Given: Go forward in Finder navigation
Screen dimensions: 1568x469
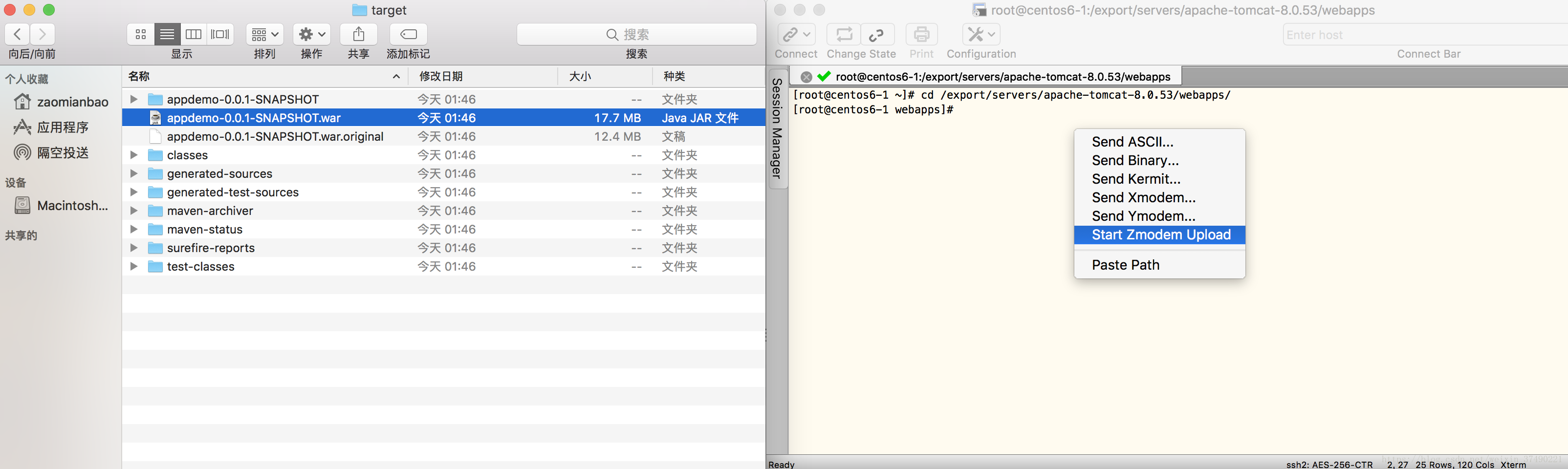Looking at the screenshot, I should [43, 34].
